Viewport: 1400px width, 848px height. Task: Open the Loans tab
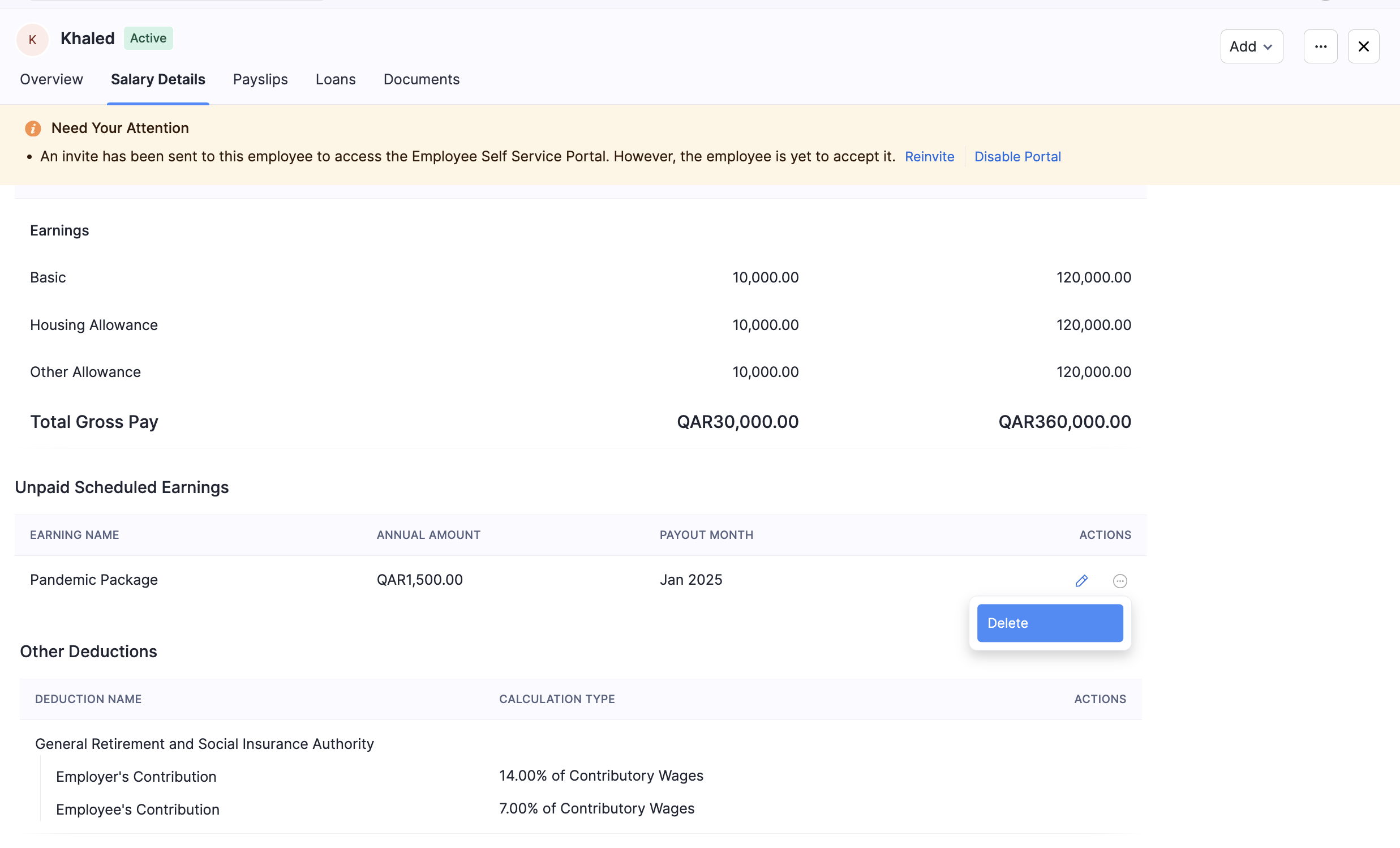[x=335, y=79]
